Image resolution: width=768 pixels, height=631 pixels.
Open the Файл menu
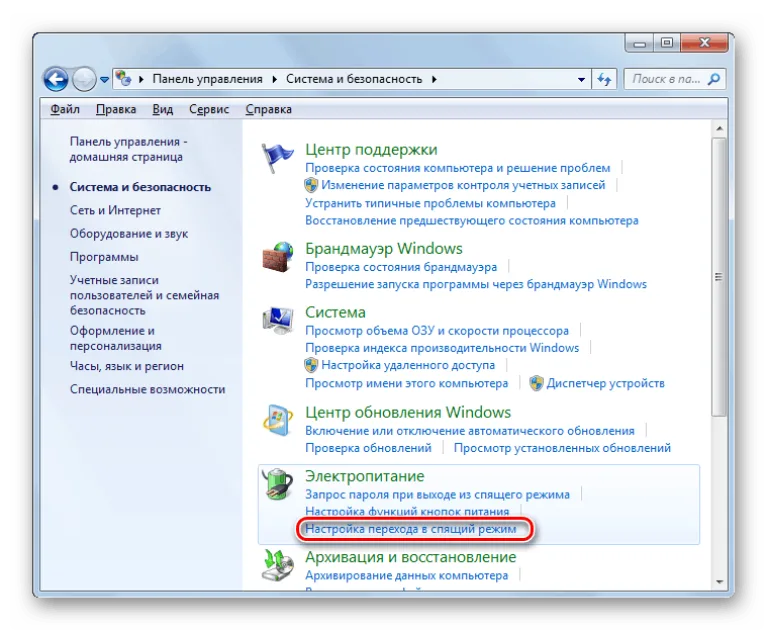pos(65,109)
